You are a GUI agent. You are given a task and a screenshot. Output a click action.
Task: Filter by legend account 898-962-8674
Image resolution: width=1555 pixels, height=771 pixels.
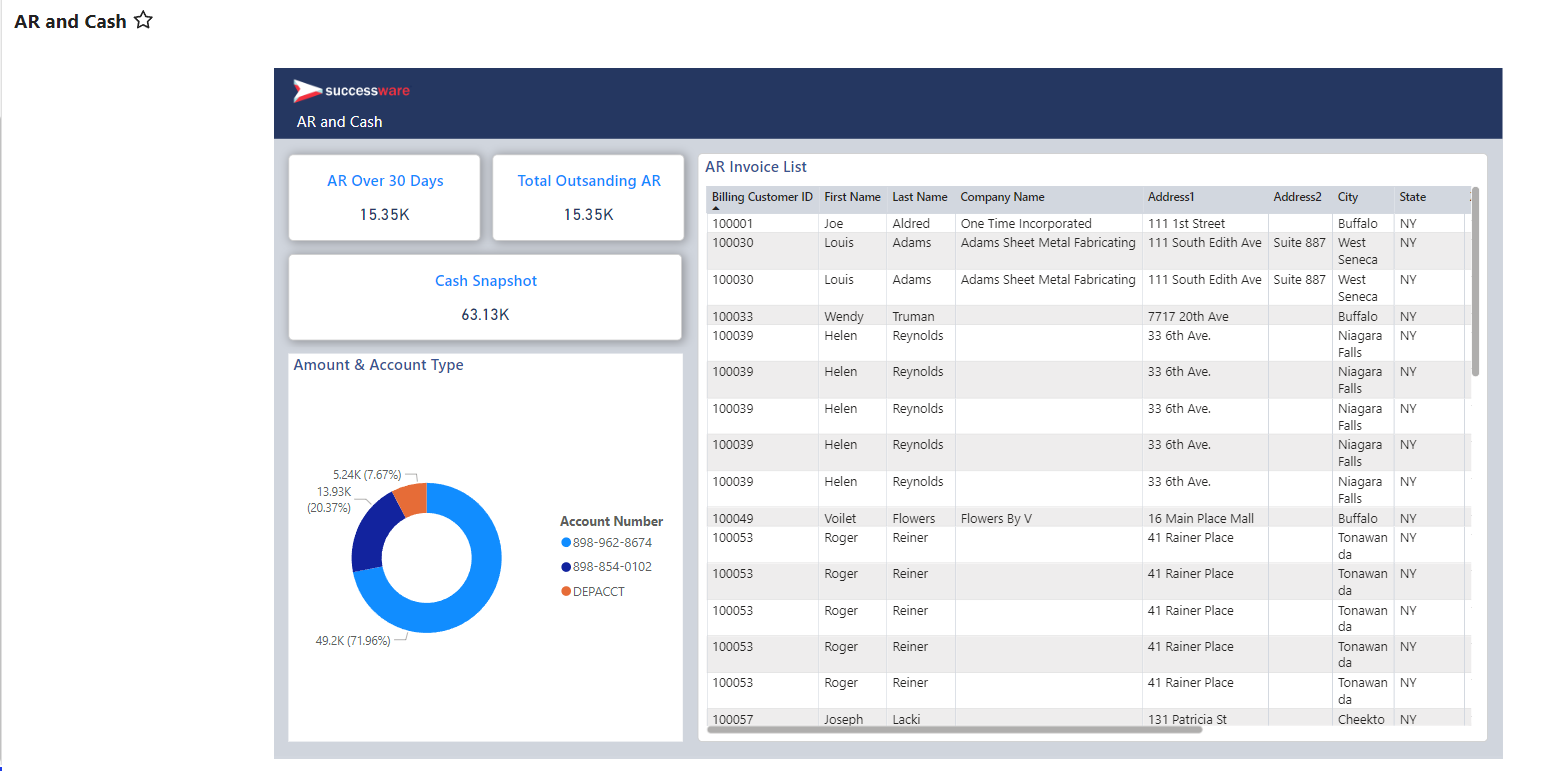(x=606, y=542)
